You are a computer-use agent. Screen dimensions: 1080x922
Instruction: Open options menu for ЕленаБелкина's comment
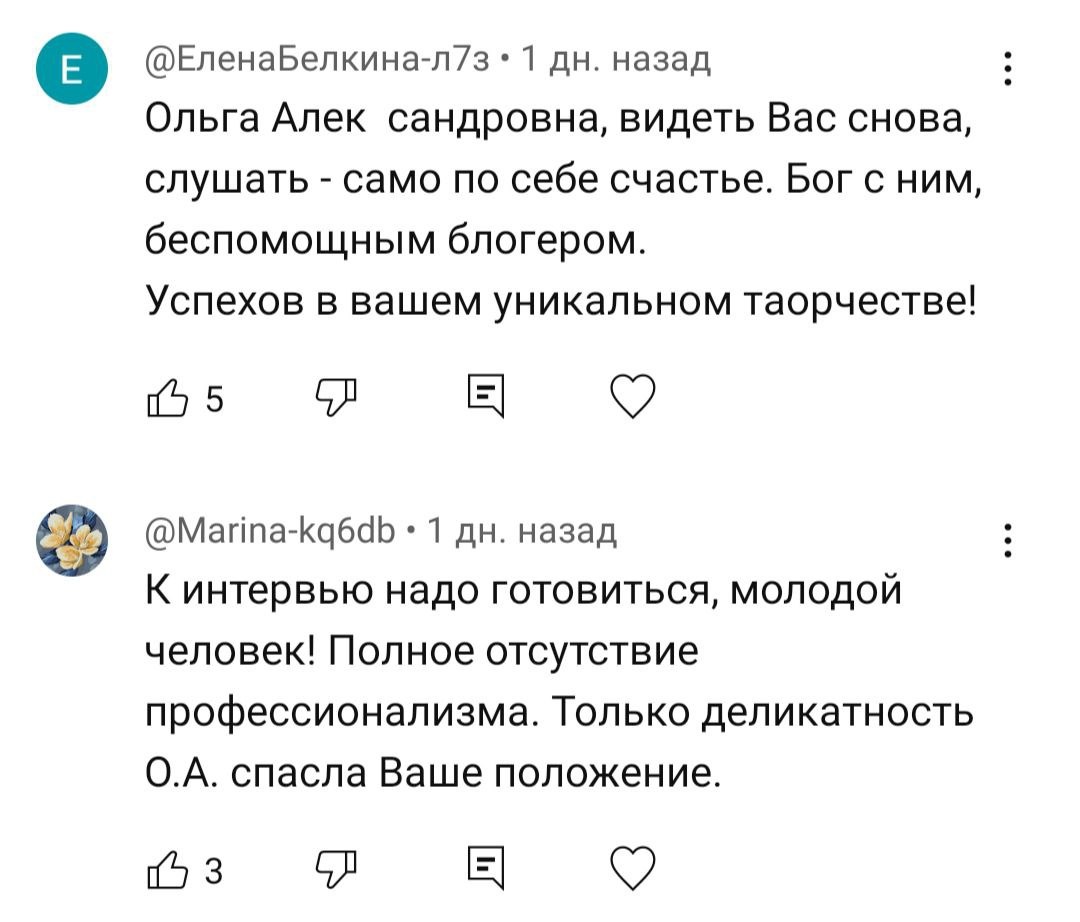pyautogui.click(x=1009, y=68)
